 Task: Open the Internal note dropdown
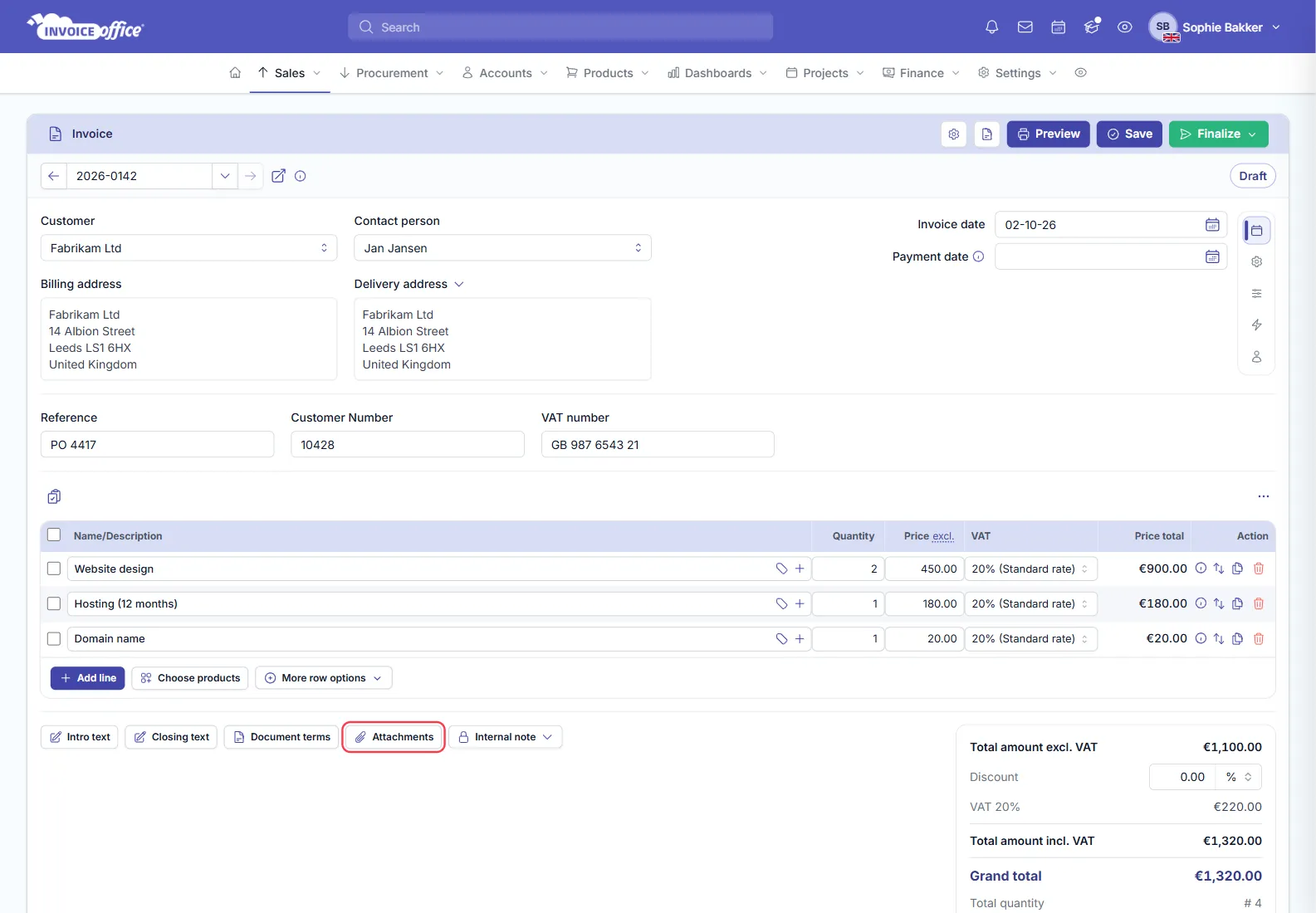506,737
